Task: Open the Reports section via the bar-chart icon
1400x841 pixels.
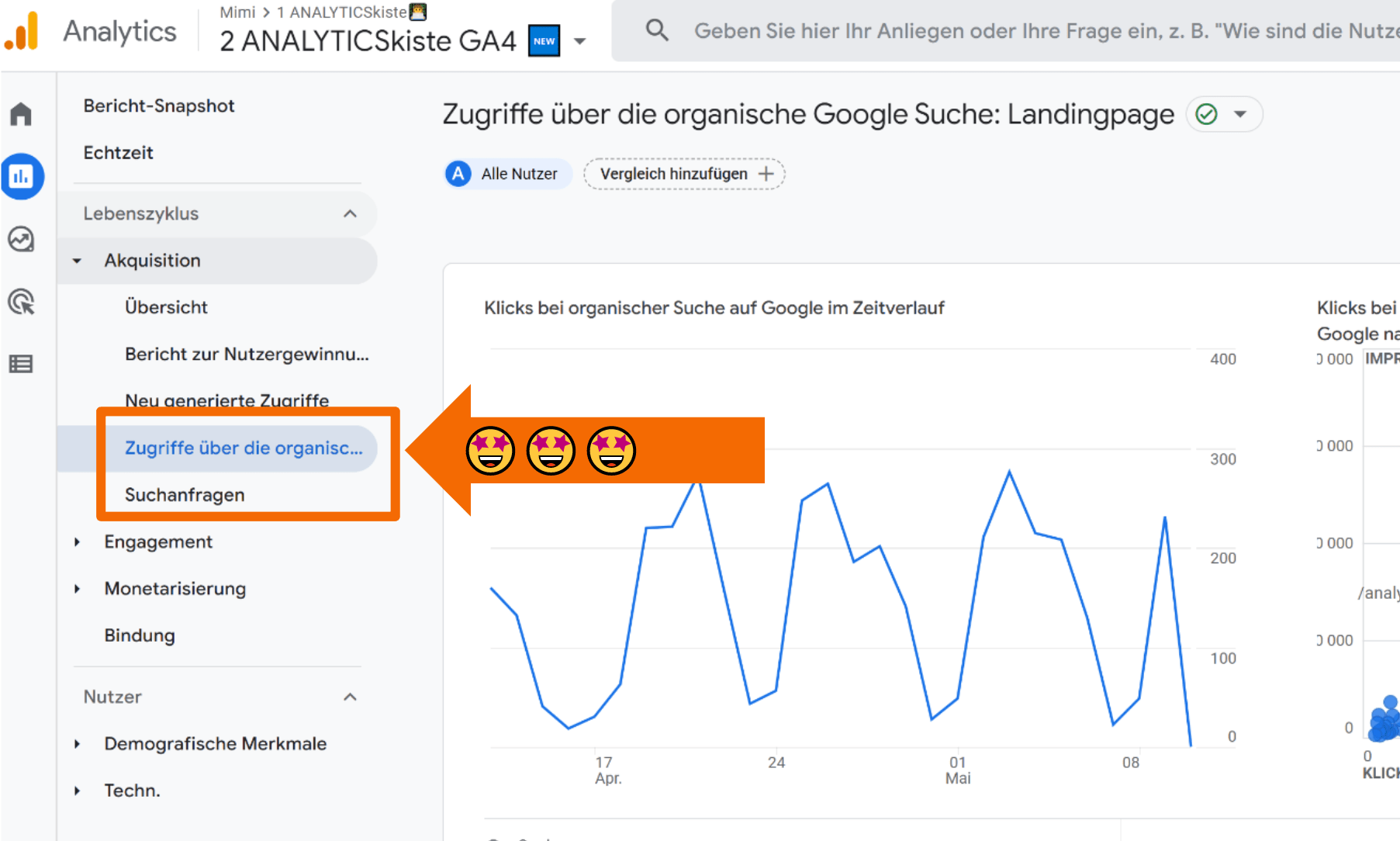Action: (x=22, y=176)
